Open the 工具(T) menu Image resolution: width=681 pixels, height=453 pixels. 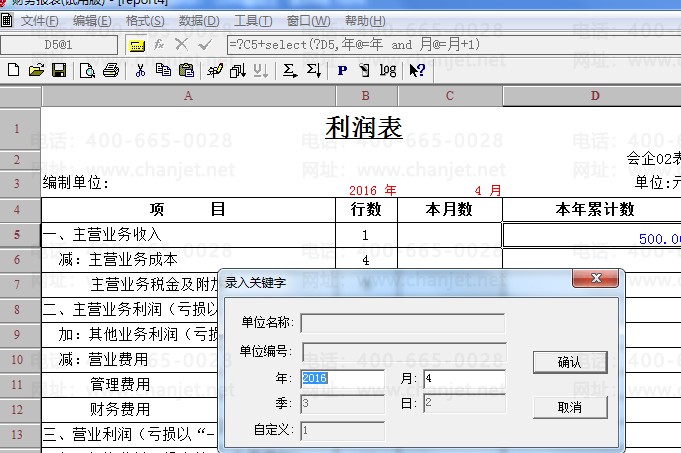click(253, 21)
